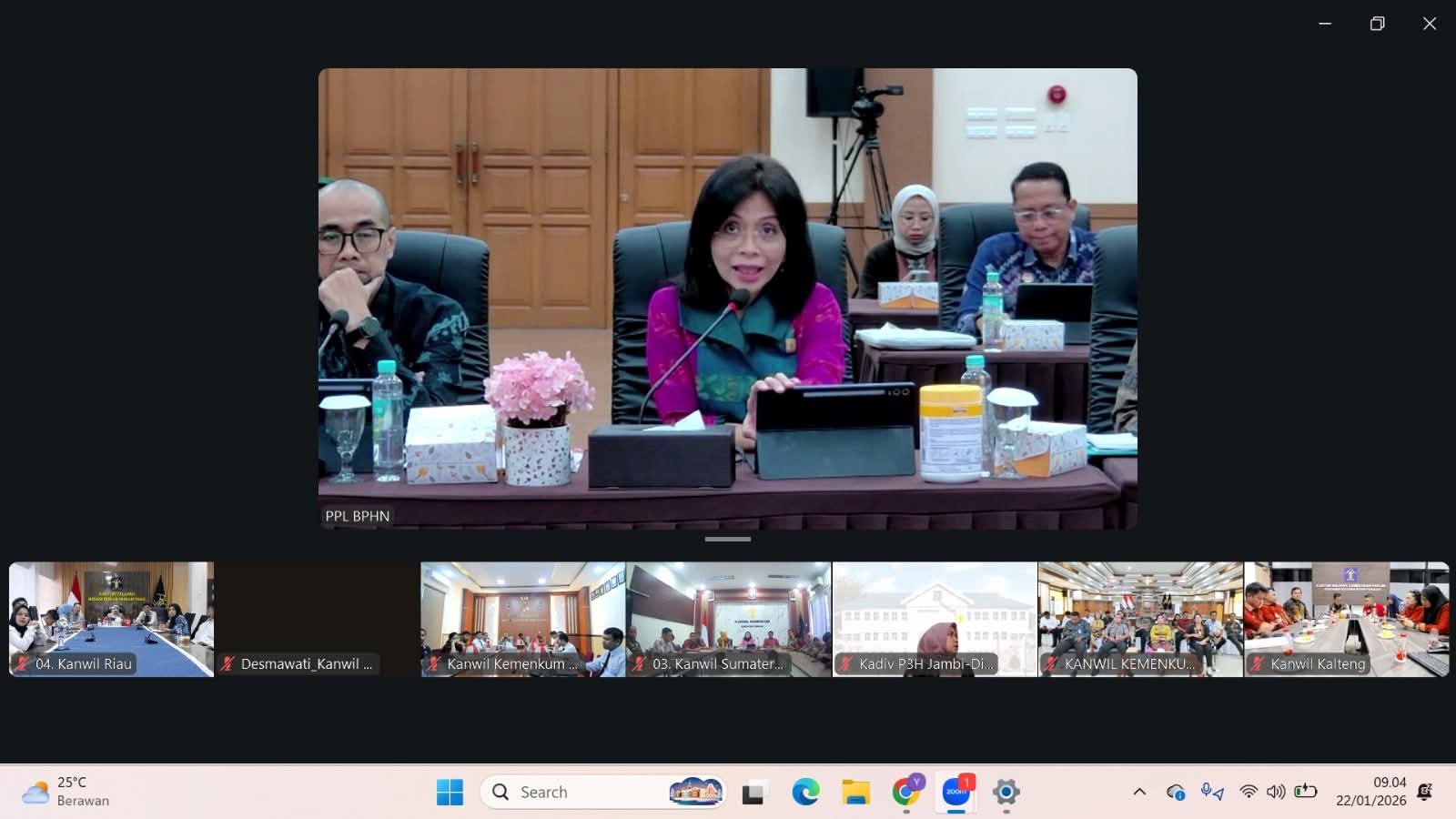Check the battery status icon

click(x=1306, y=791)
